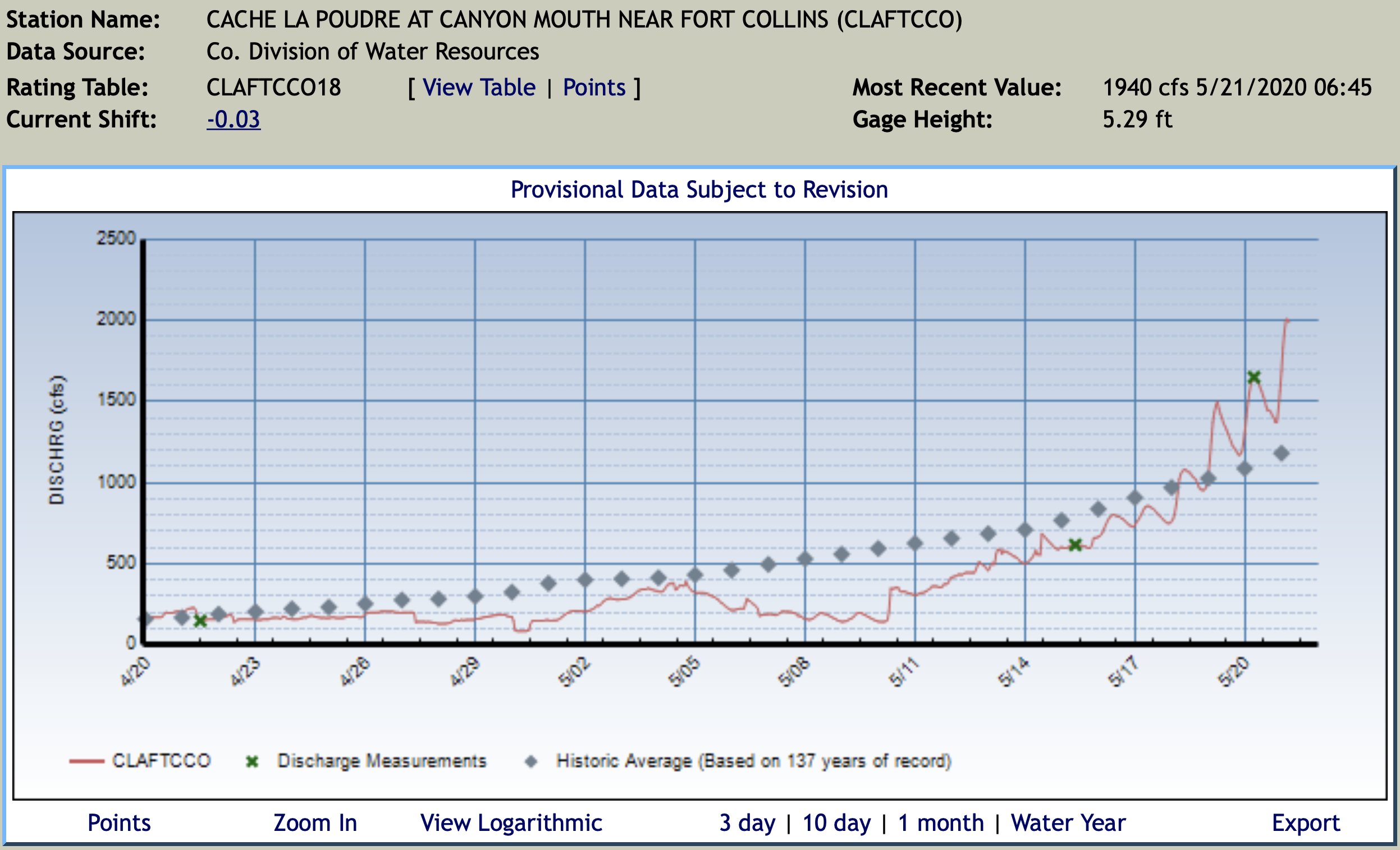This screenshot has width=1400, height=850.
Task: Click green X discharge measurement near 5/15
Action: pos(1075,546)
